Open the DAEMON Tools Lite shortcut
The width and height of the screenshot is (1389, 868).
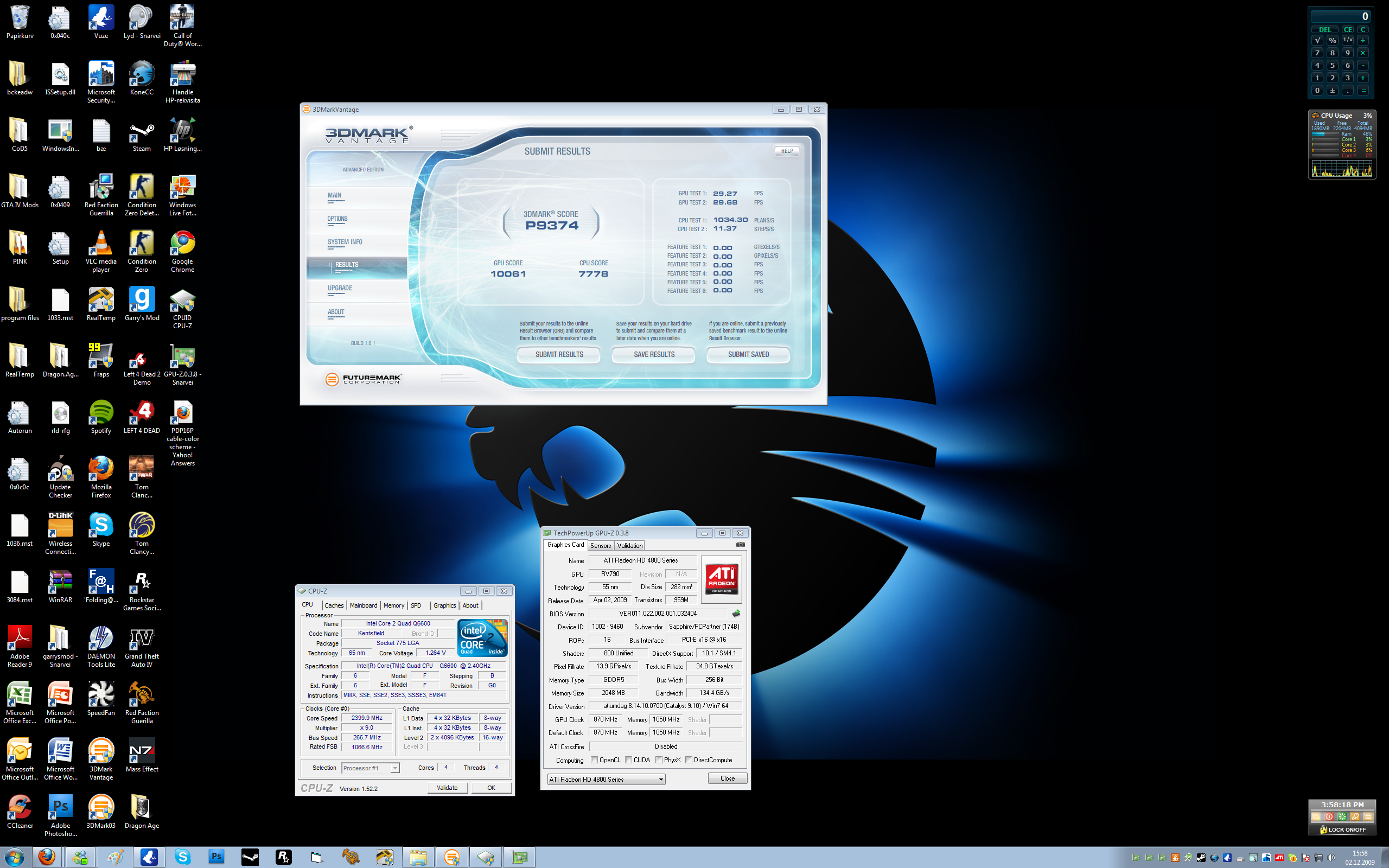(101, 647)
